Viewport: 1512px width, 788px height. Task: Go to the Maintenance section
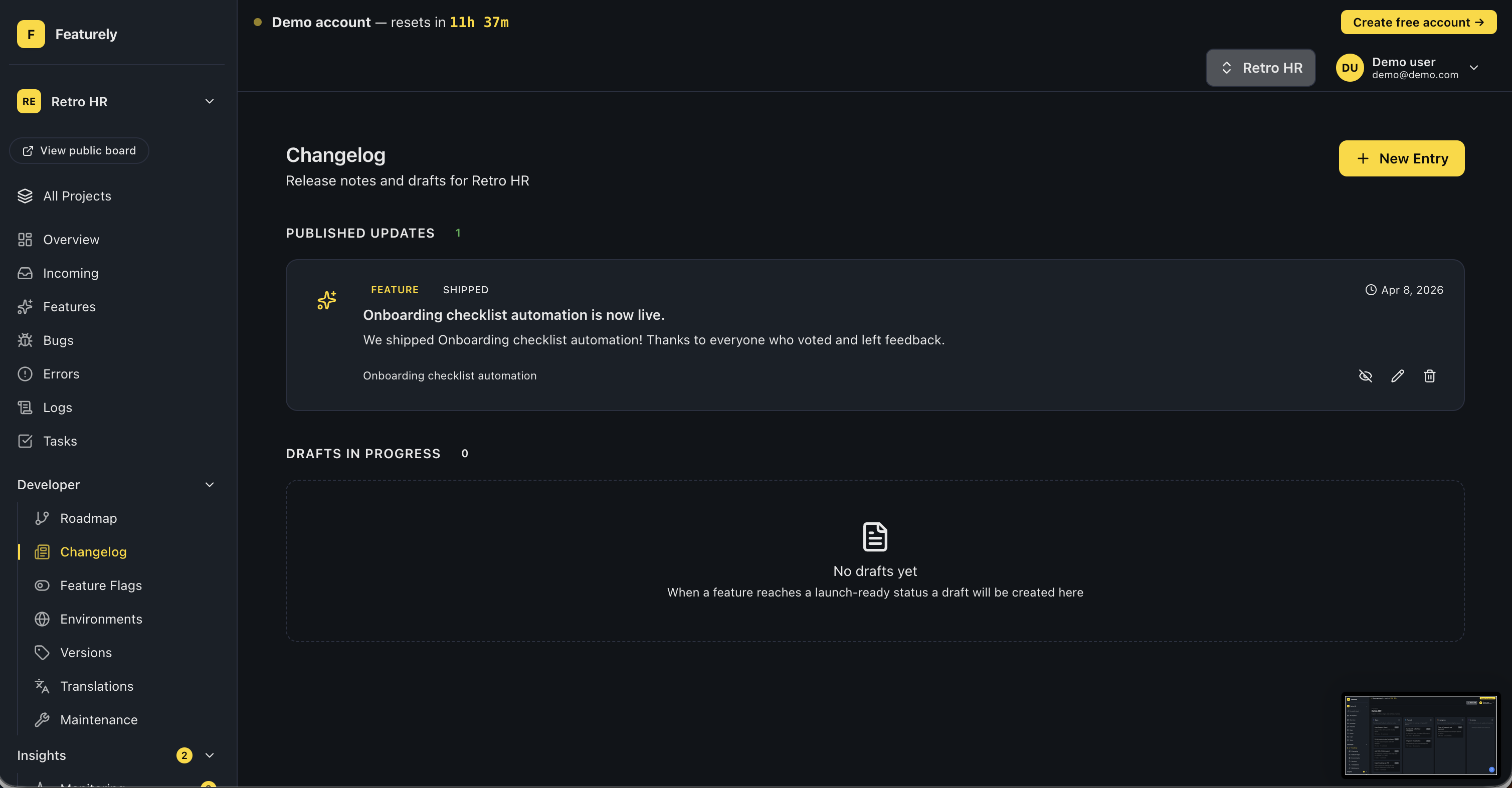(x=99, y=719)
